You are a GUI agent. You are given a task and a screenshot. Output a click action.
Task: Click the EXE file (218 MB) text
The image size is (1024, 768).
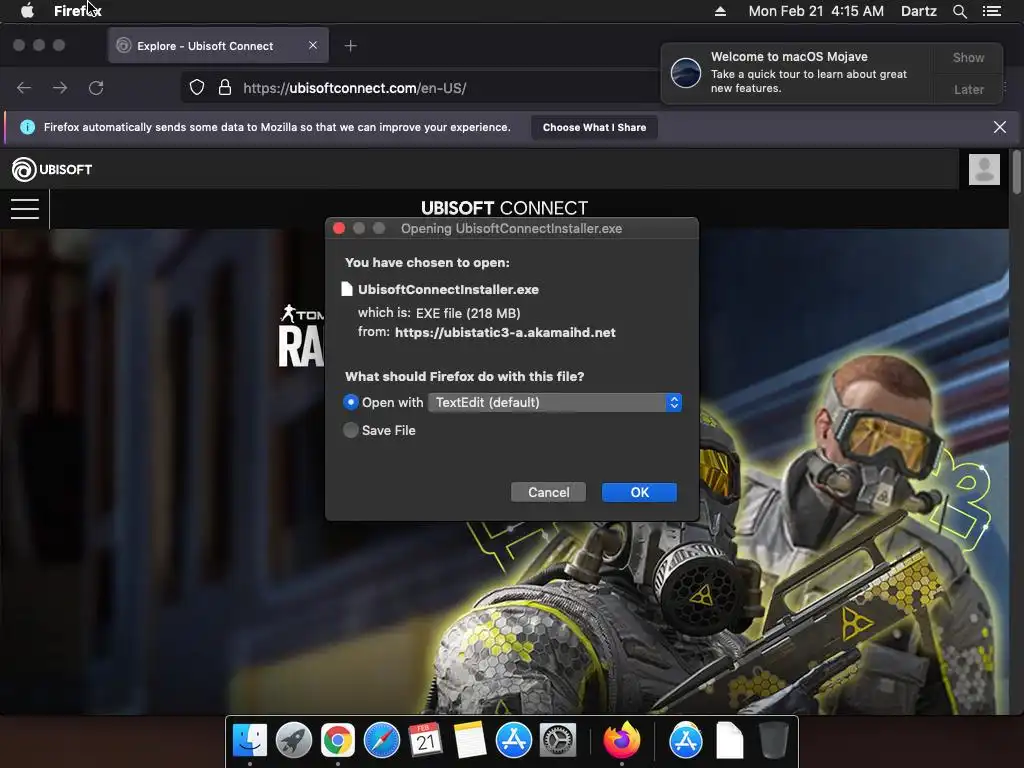pos(468,313)
